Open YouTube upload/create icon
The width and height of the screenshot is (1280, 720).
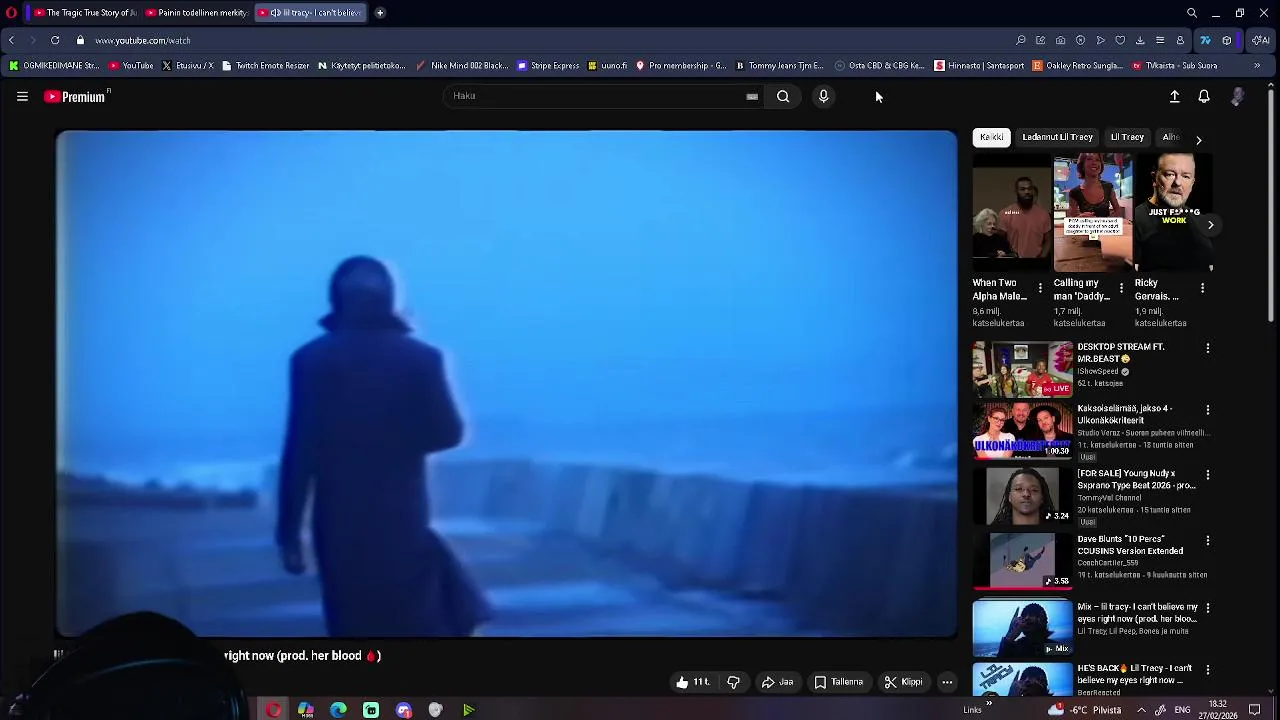[1175, 97]
